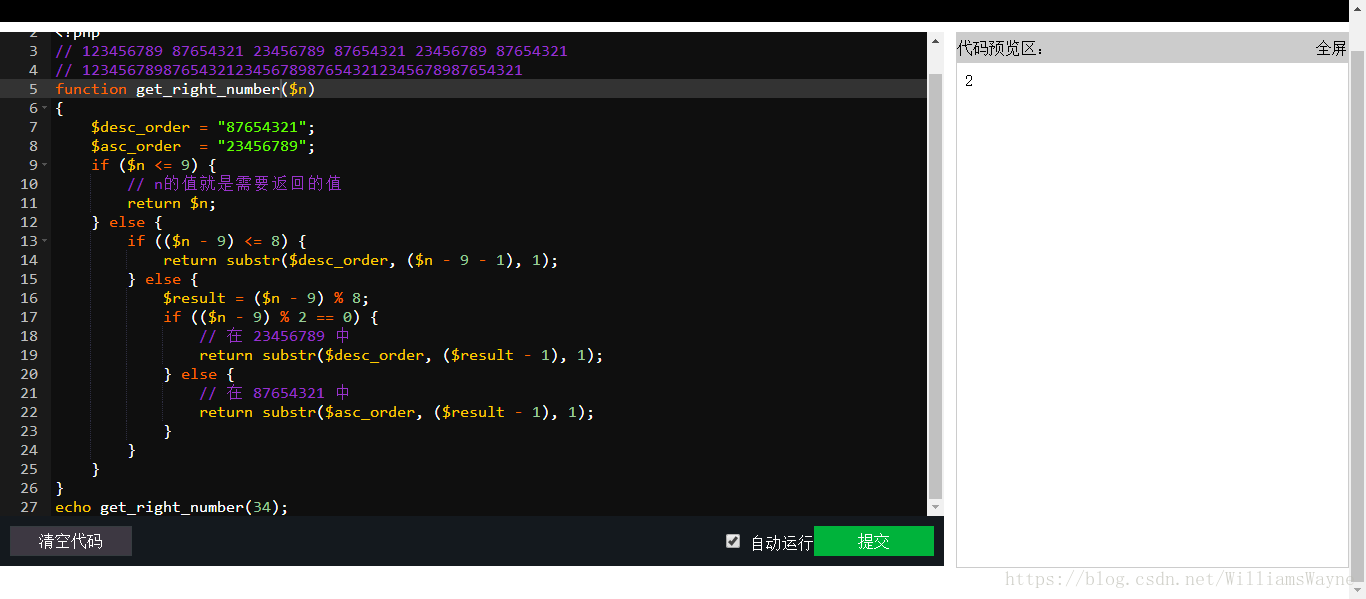Image resolution: width=1366 pixels, height=599 pixels.
Task: Click line number 27 in the gutter
Action: (x=29, y=507)
